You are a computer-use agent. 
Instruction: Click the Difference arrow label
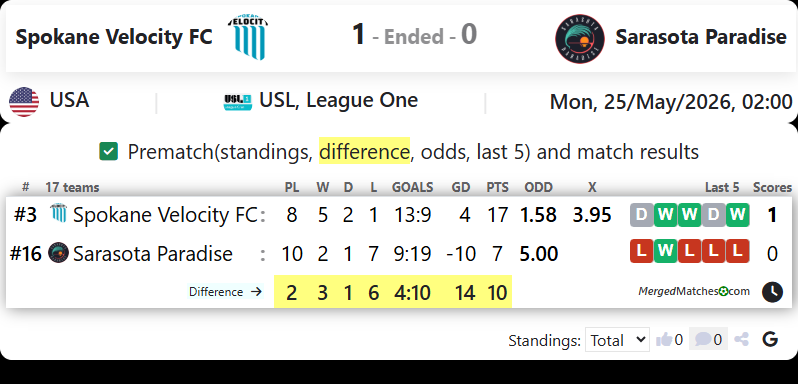coord(225,292)
